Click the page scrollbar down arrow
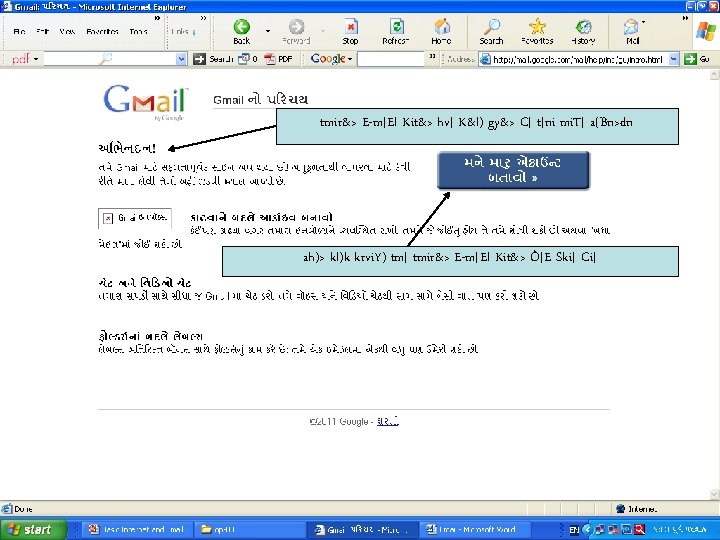Viewport: 720px width, 540px height. [714, 495]
